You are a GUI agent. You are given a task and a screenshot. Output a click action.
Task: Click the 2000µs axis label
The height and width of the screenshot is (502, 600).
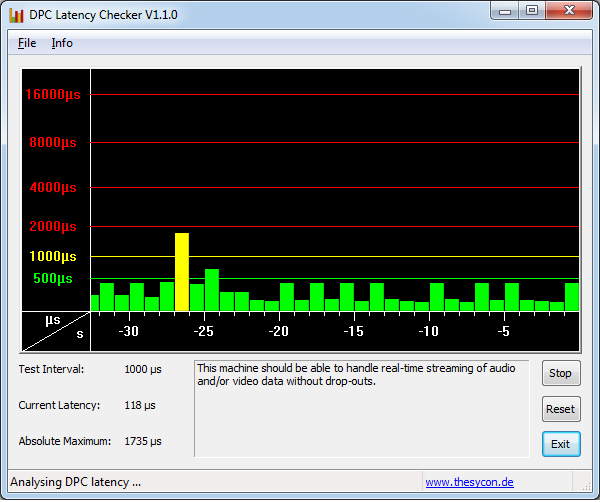tap(53, 226)
